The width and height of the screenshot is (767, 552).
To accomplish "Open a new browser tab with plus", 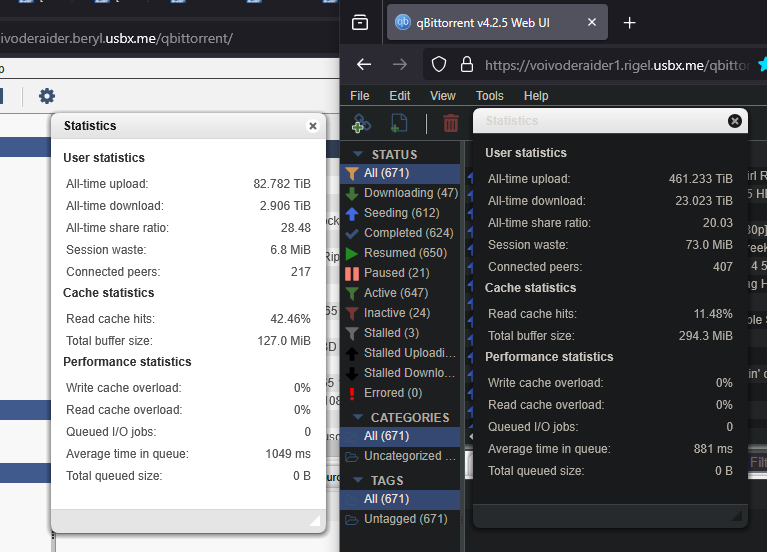I will (630, 23).
